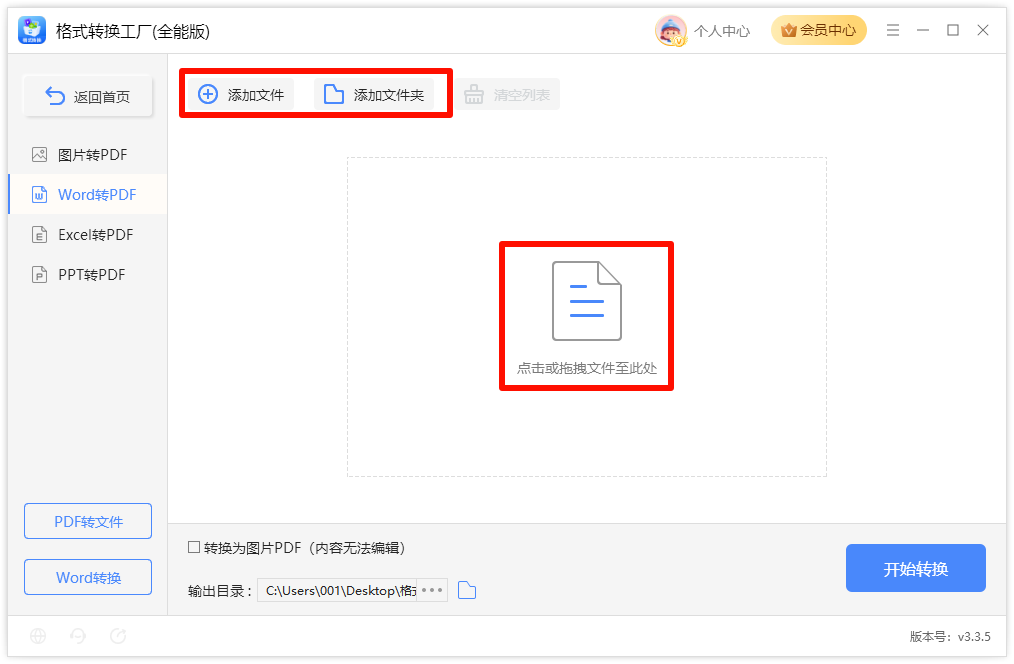Open 个人中心 personal center
This screenshot has width=1014, height=664.
722,31
